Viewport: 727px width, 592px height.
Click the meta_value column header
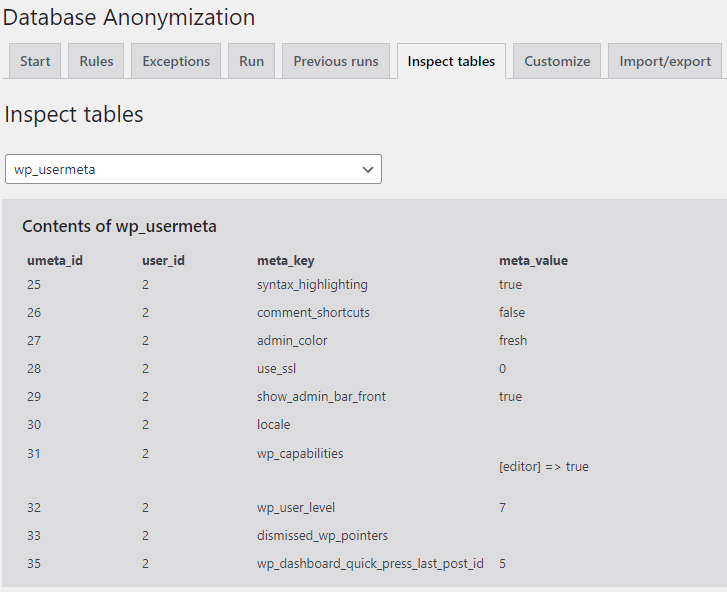pyautogui.click(x=533, y=260)
